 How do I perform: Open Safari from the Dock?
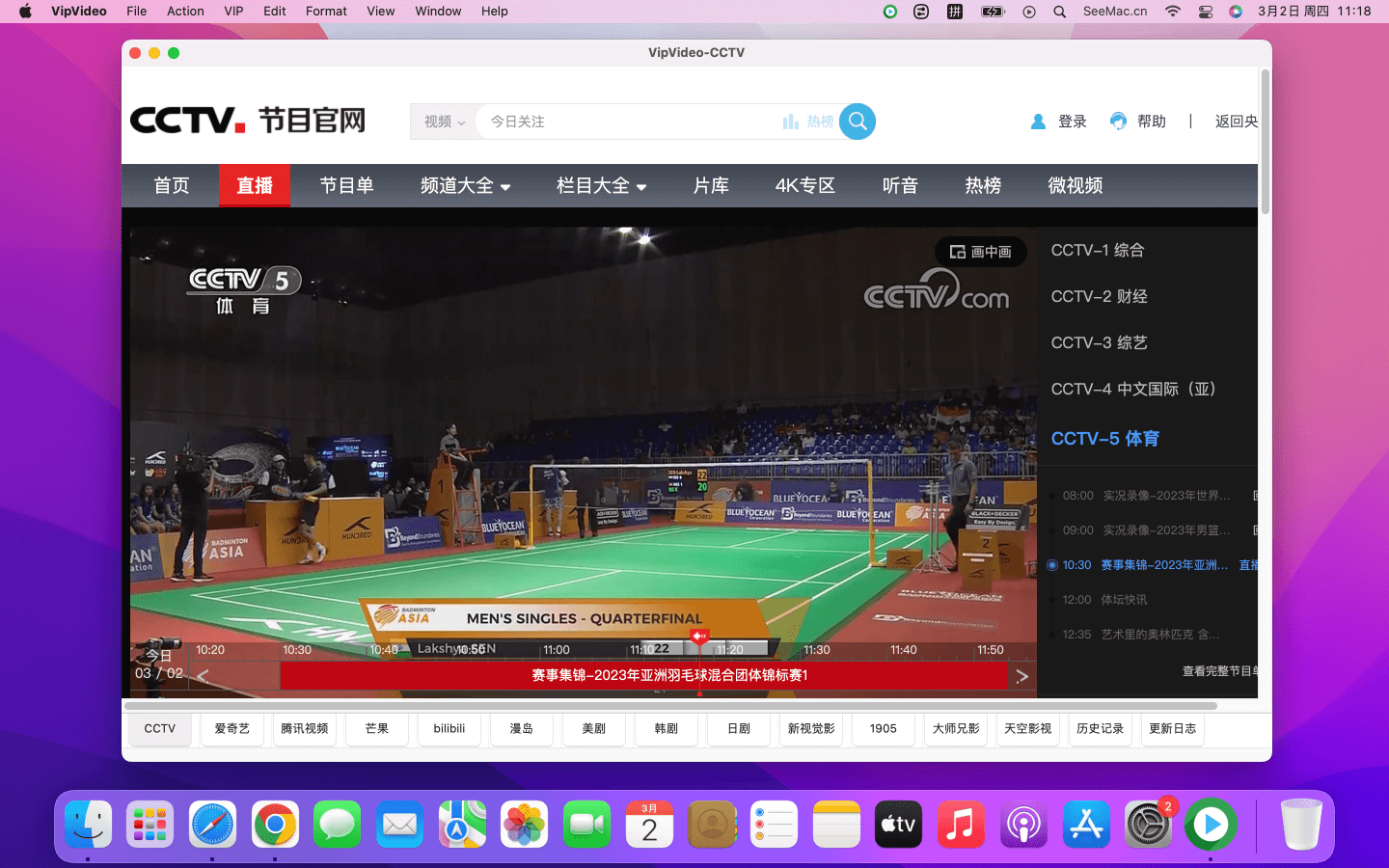click(x=212, y=825)
